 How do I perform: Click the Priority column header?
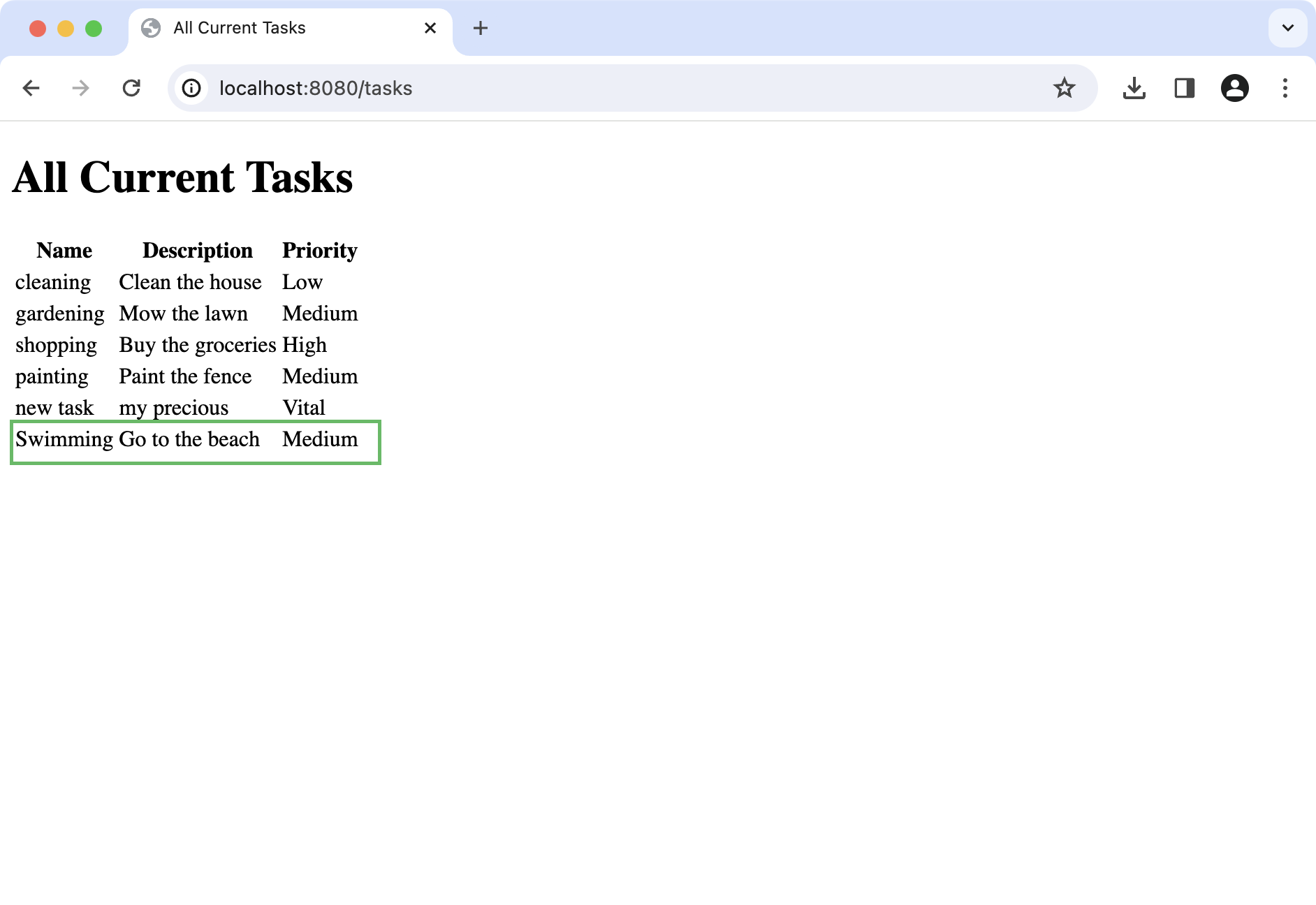click(x=319, y=251)
